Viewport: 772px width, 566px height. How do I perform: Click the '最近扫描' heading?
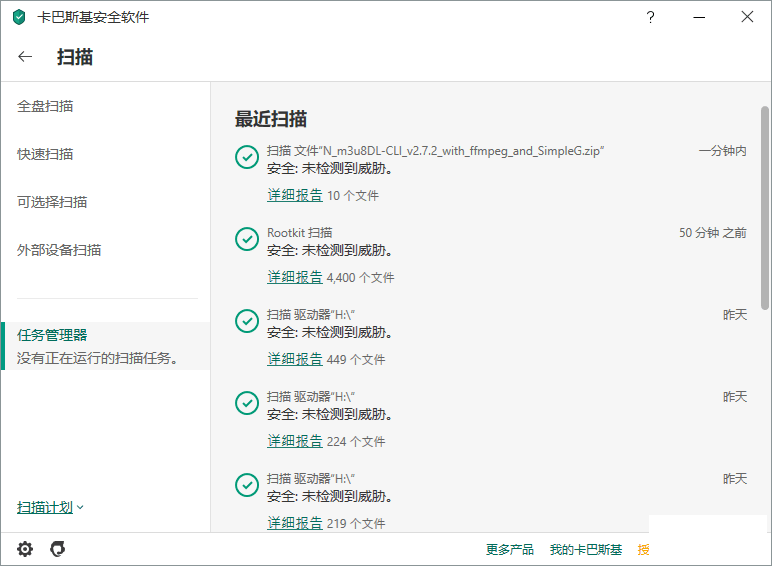tap(271, 119)
